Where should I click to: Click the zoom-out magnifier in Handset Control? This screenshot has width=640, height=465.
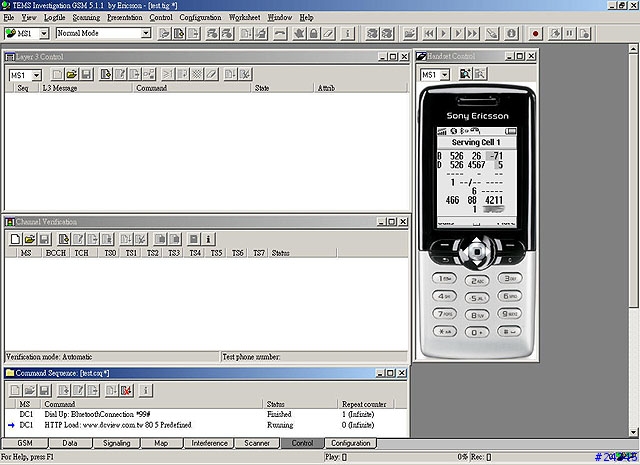[480, 74]
